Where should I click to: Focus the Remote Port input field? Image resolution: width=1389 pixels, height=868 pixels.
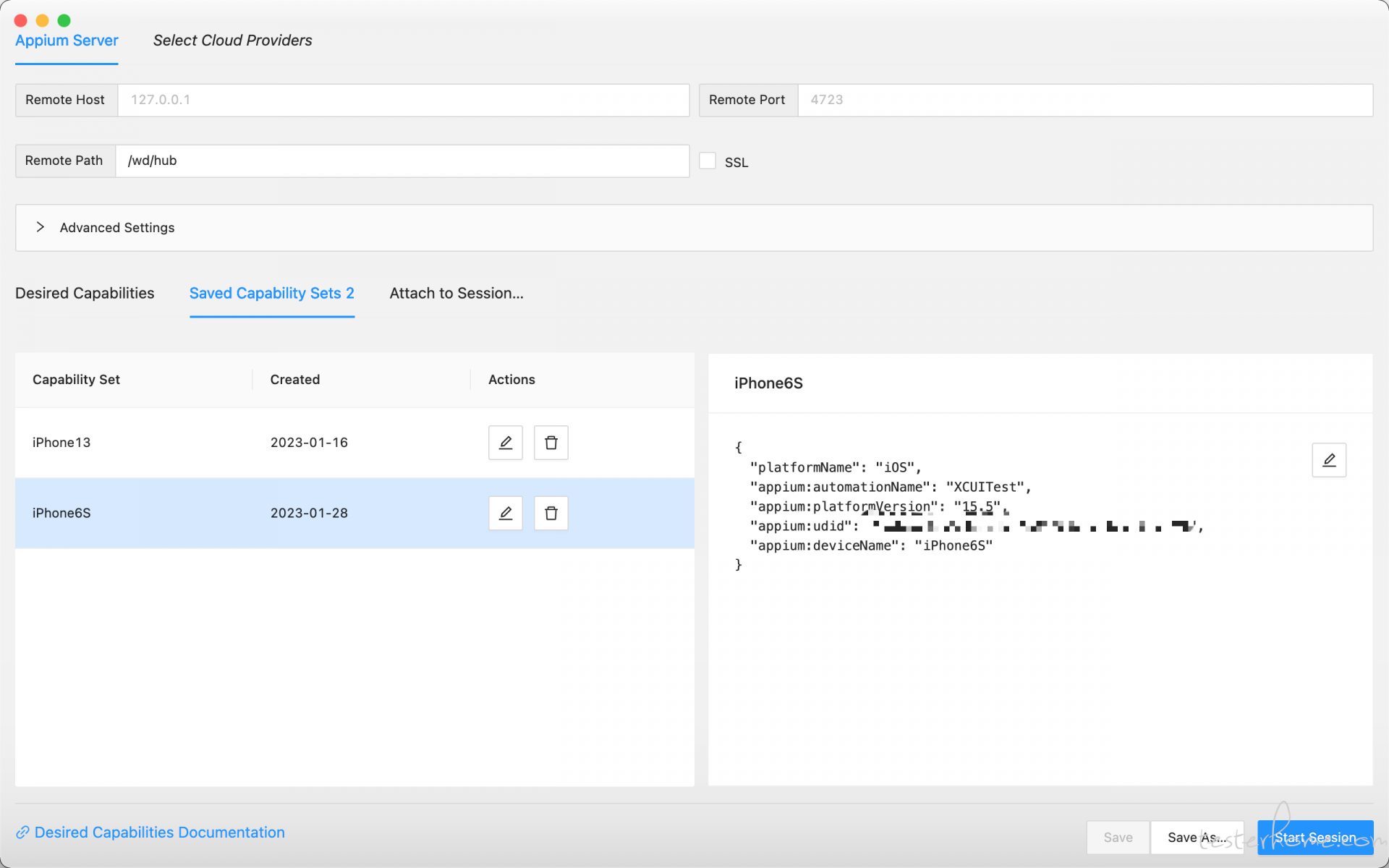tap(1085, 100)
